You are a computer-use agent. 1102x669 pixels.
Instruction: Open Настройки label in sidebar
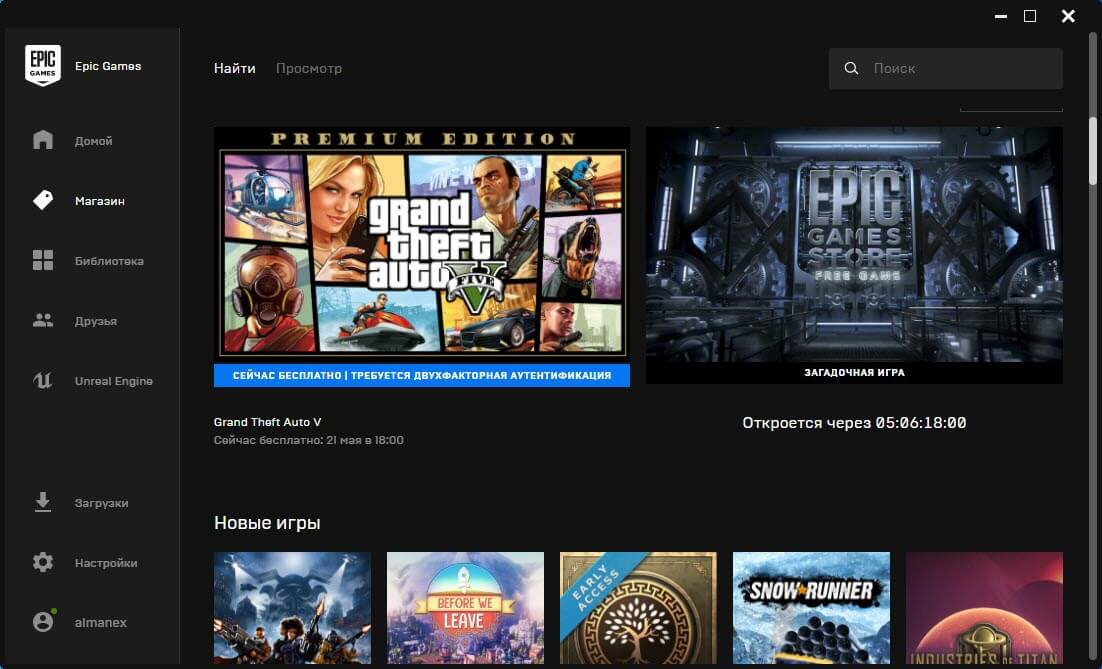(x=106, y=563)
